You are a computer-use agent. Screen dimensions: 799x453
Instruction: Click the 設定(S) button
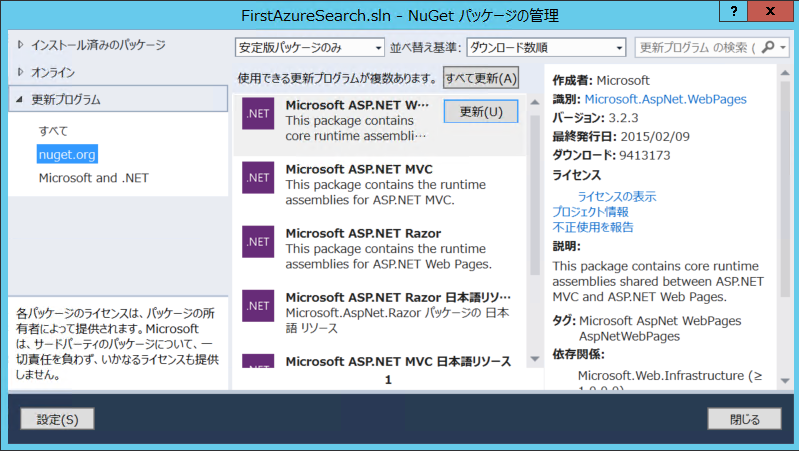click(x=58, y=419)
